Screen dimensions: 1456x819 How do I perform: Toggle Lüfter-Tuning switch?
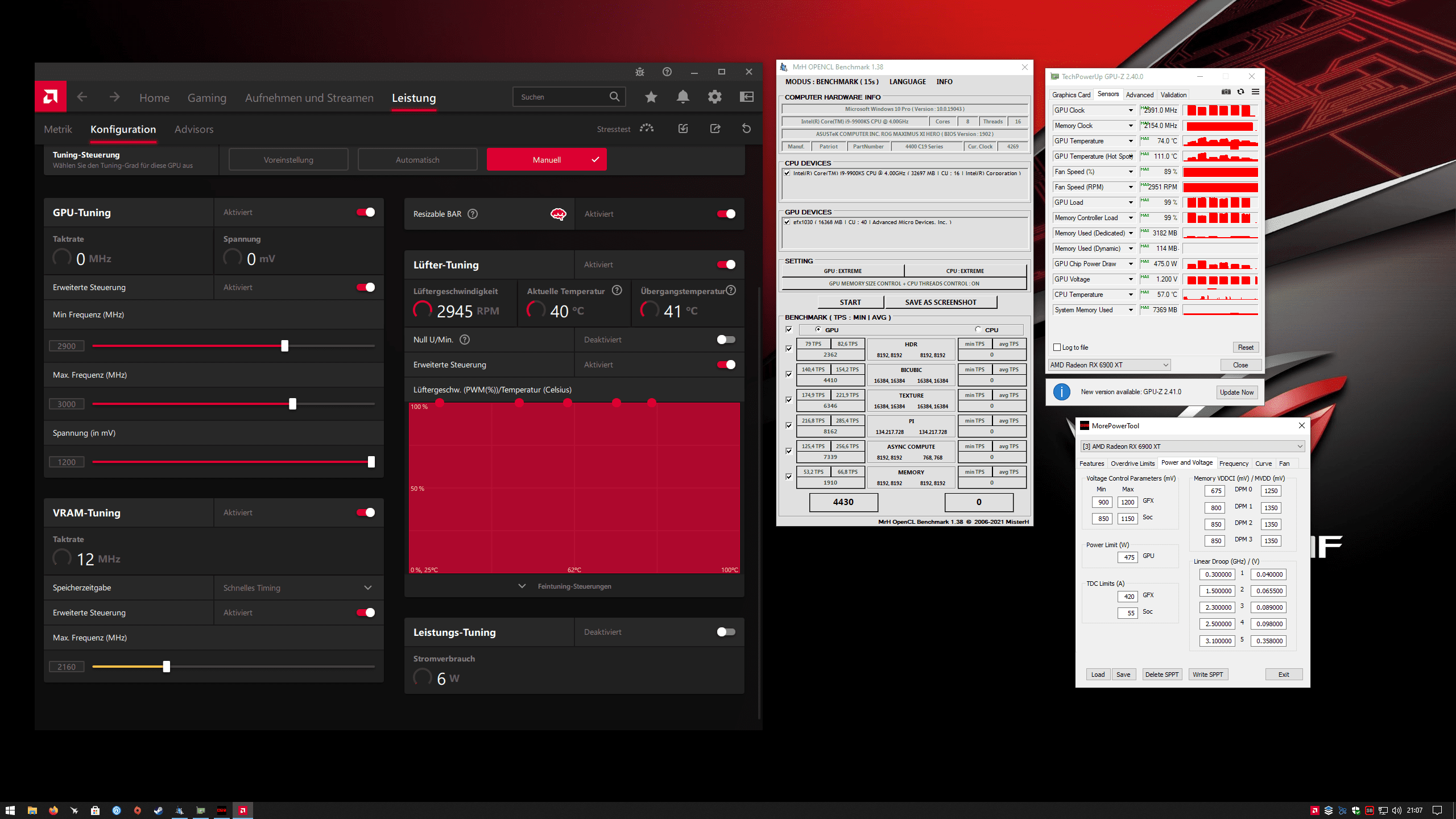tap(726, 264)
